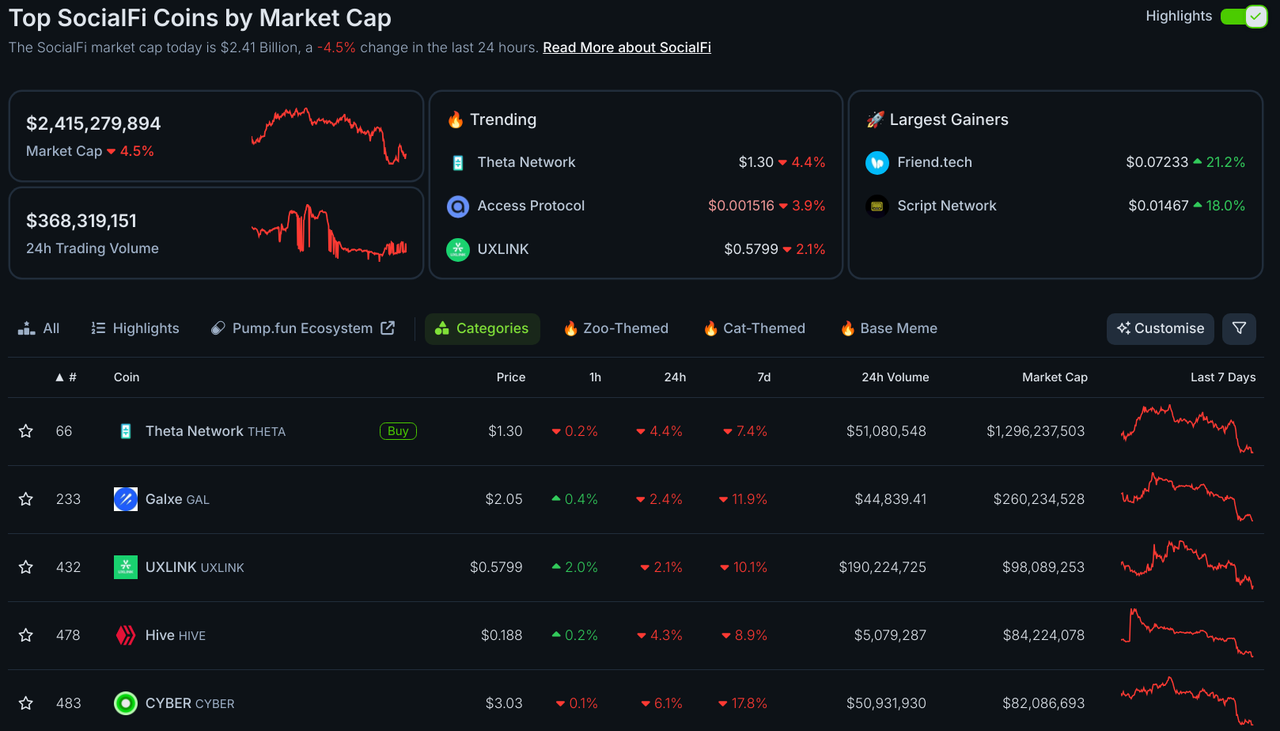Viewport: 1280px width, 731px height.
Task: Click the Customise button
Action: (x=1160, y=328)
